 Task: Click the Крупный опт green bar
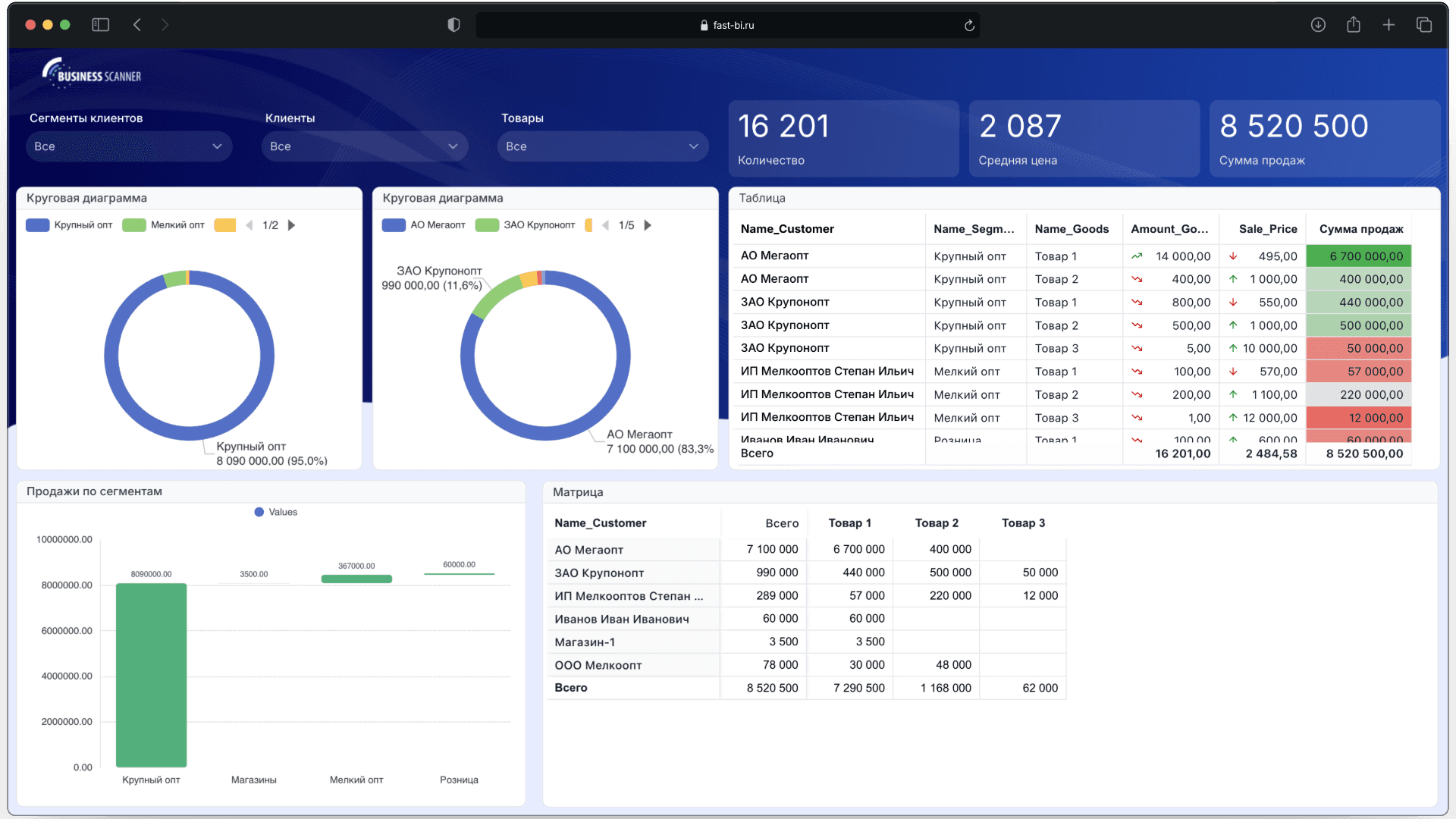(151, 675)
